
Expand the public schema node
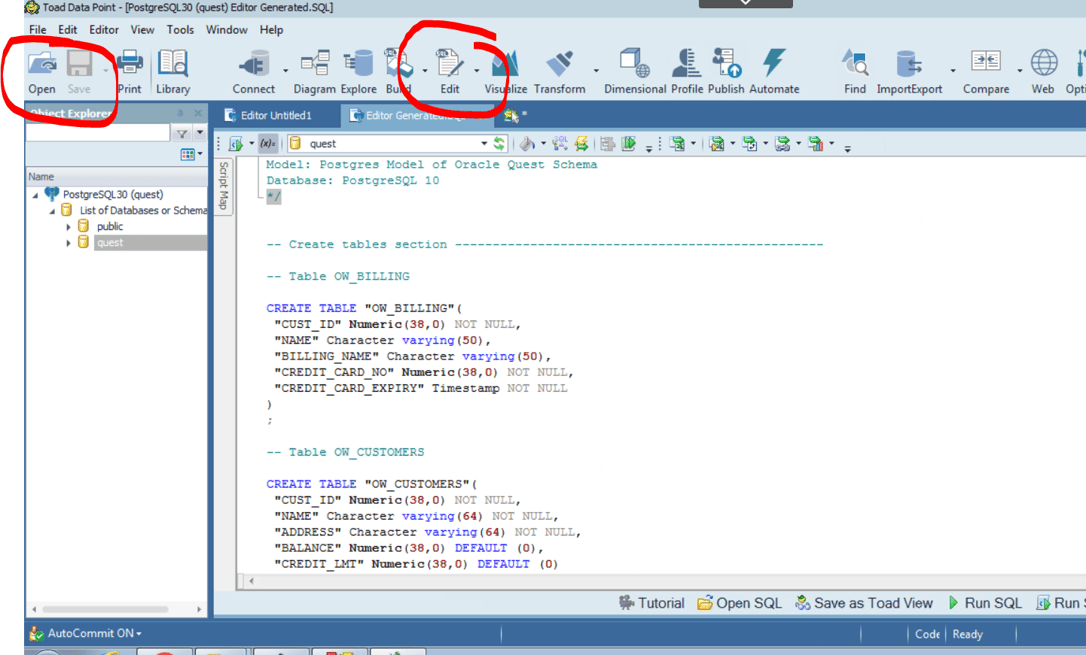[x=69, y=226]
